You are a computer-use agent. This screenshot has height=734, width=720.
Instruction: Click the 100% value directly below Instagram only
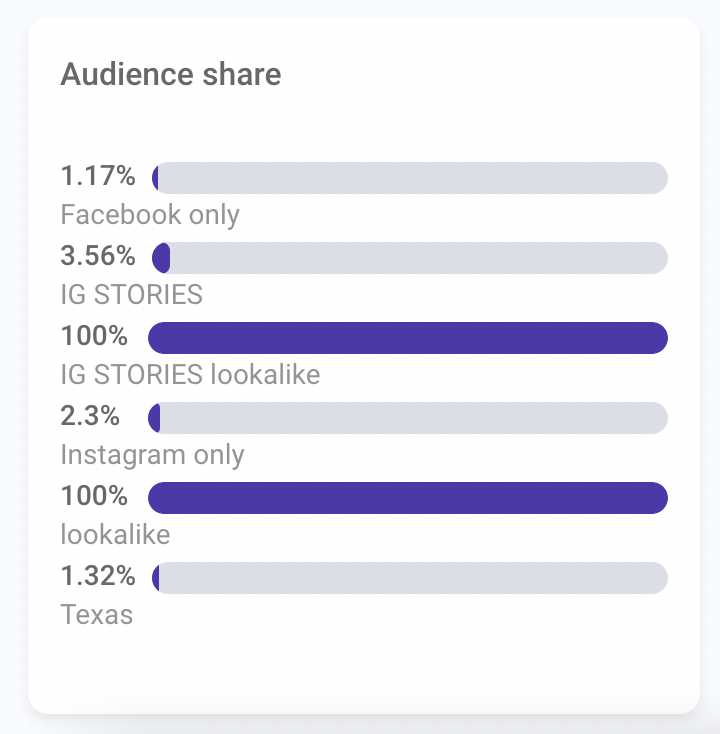tap(94, 497)
